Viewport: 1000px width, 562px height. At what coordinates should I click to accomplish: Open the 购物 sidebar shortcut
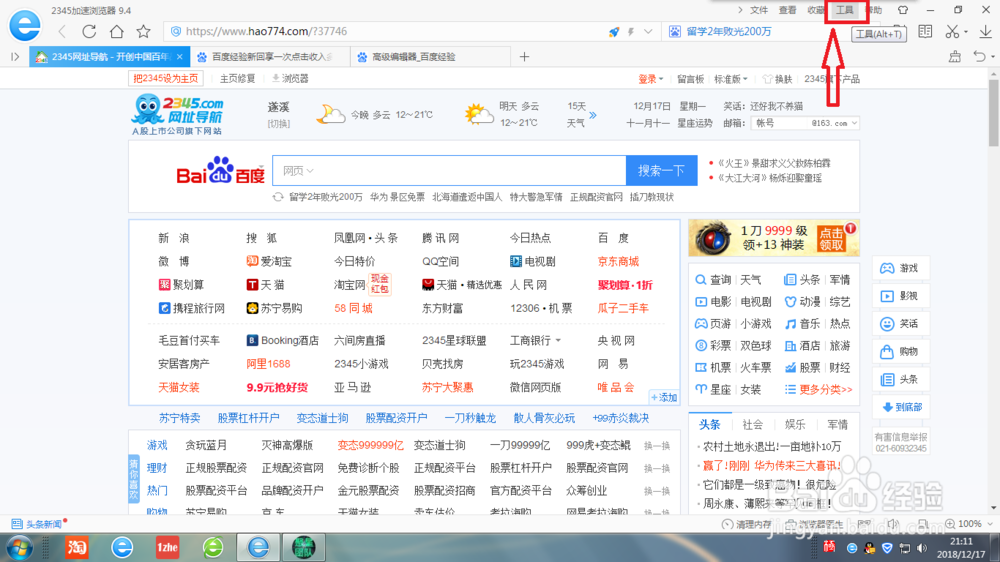pyautogui.click(x=901, y=351)
